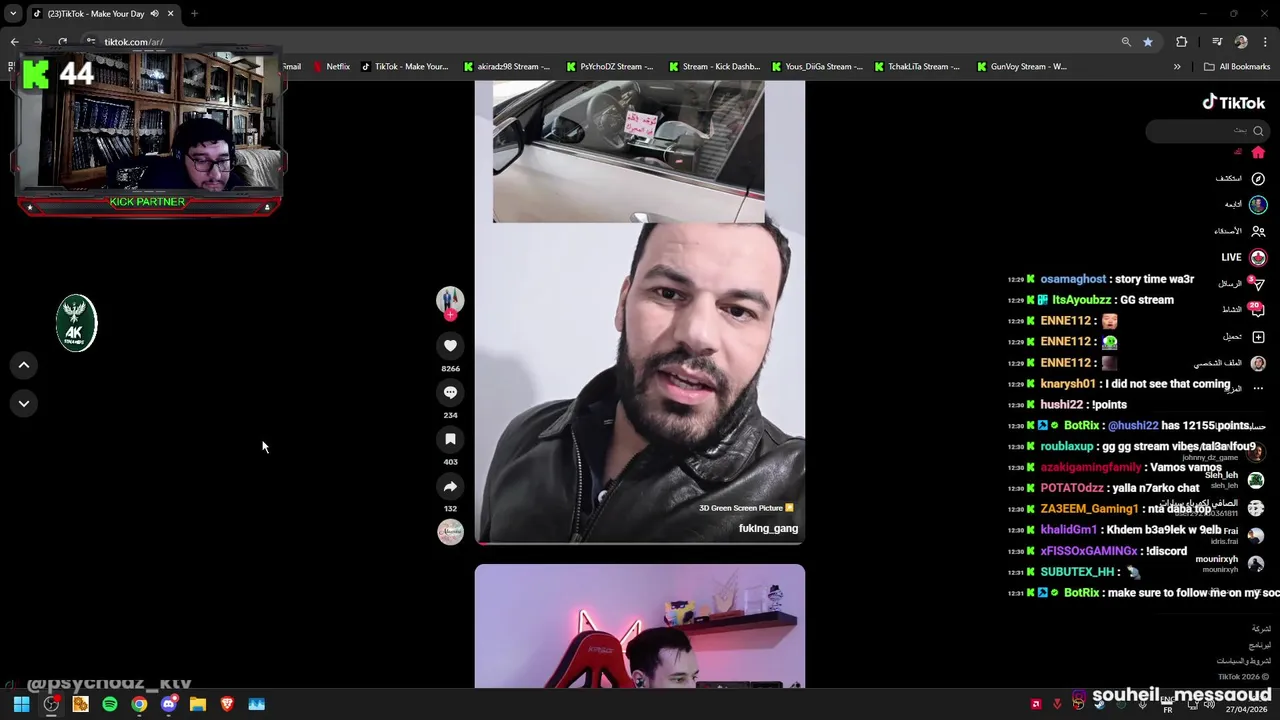Open comments on the 234-comment video
This screenshot has height=720, width=1280.
click(x=450, y=392)
